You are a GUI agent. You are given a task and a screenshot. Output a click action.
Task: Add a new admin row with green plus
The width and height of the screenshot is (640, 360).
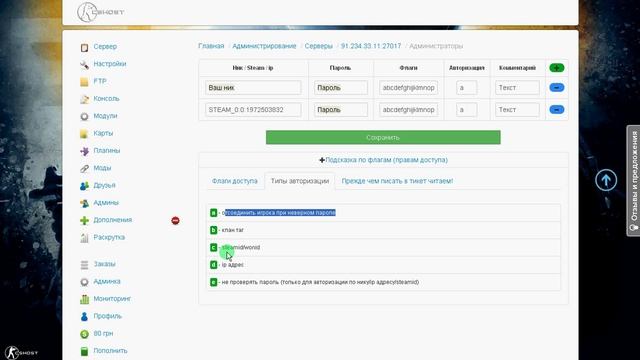coord(556,68)
